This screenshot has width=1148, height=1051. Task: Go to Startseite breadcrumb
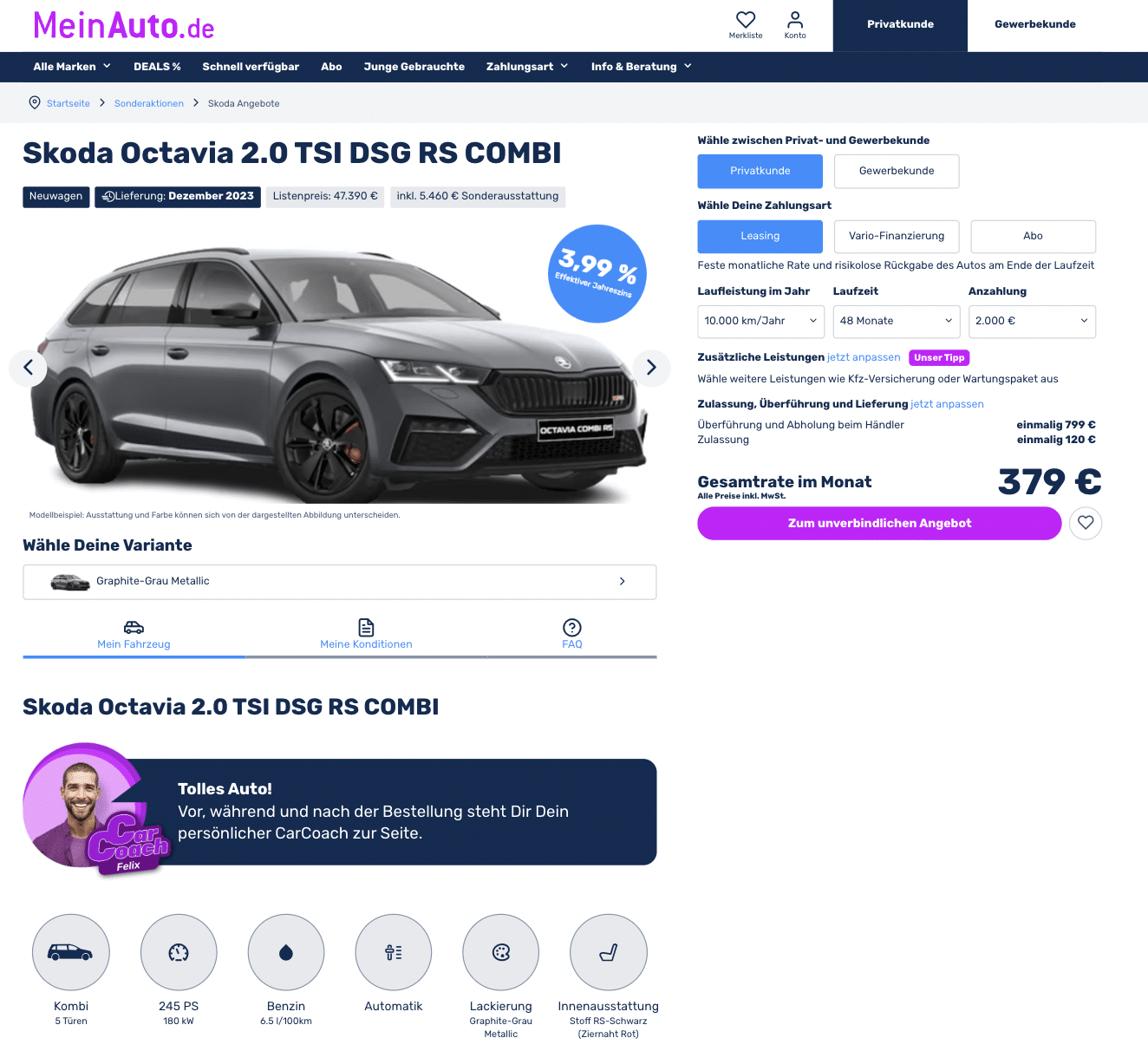pos(68,103)
